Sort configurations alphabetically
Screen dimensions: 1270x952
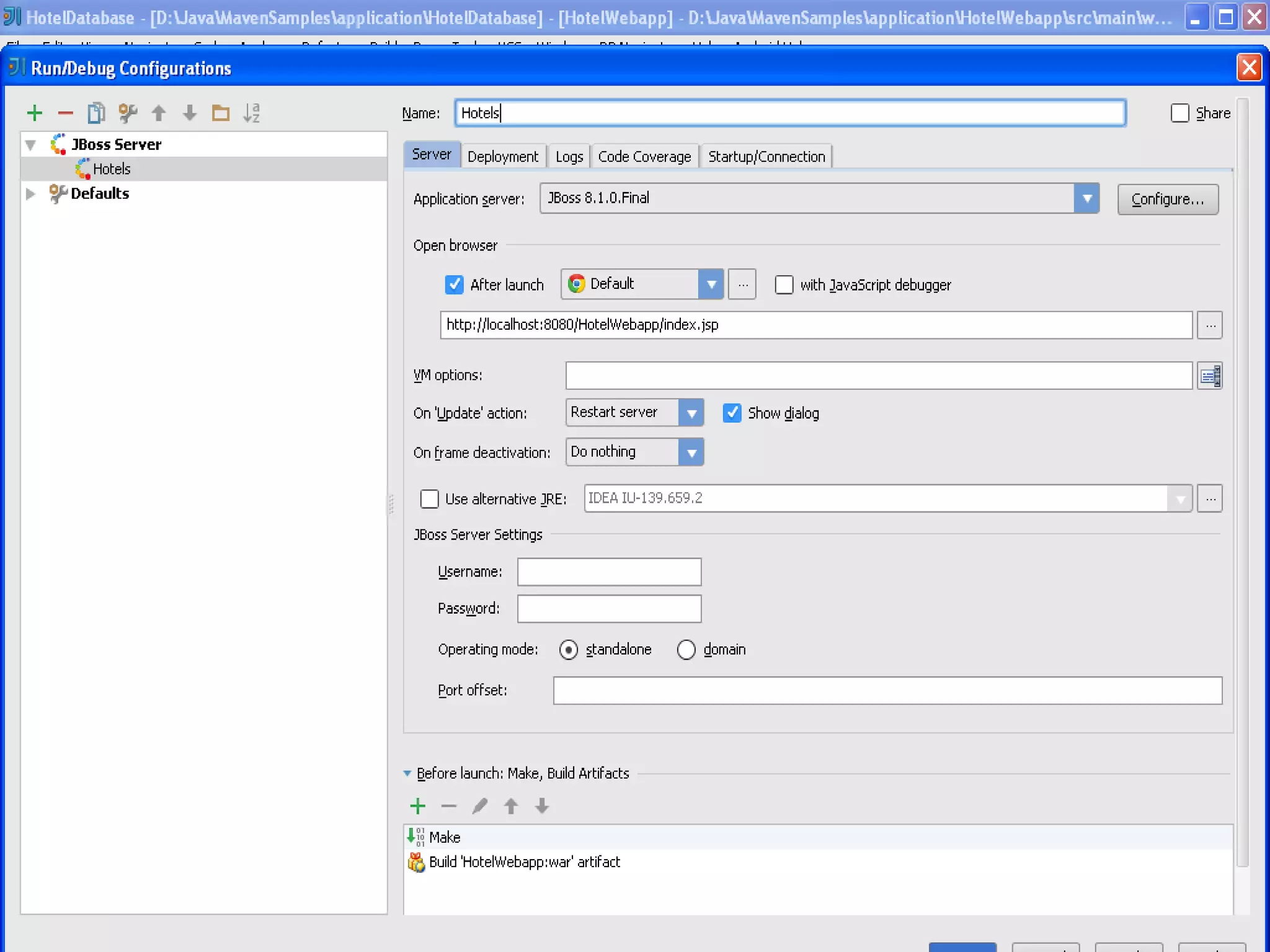click(x=251, y=113)
